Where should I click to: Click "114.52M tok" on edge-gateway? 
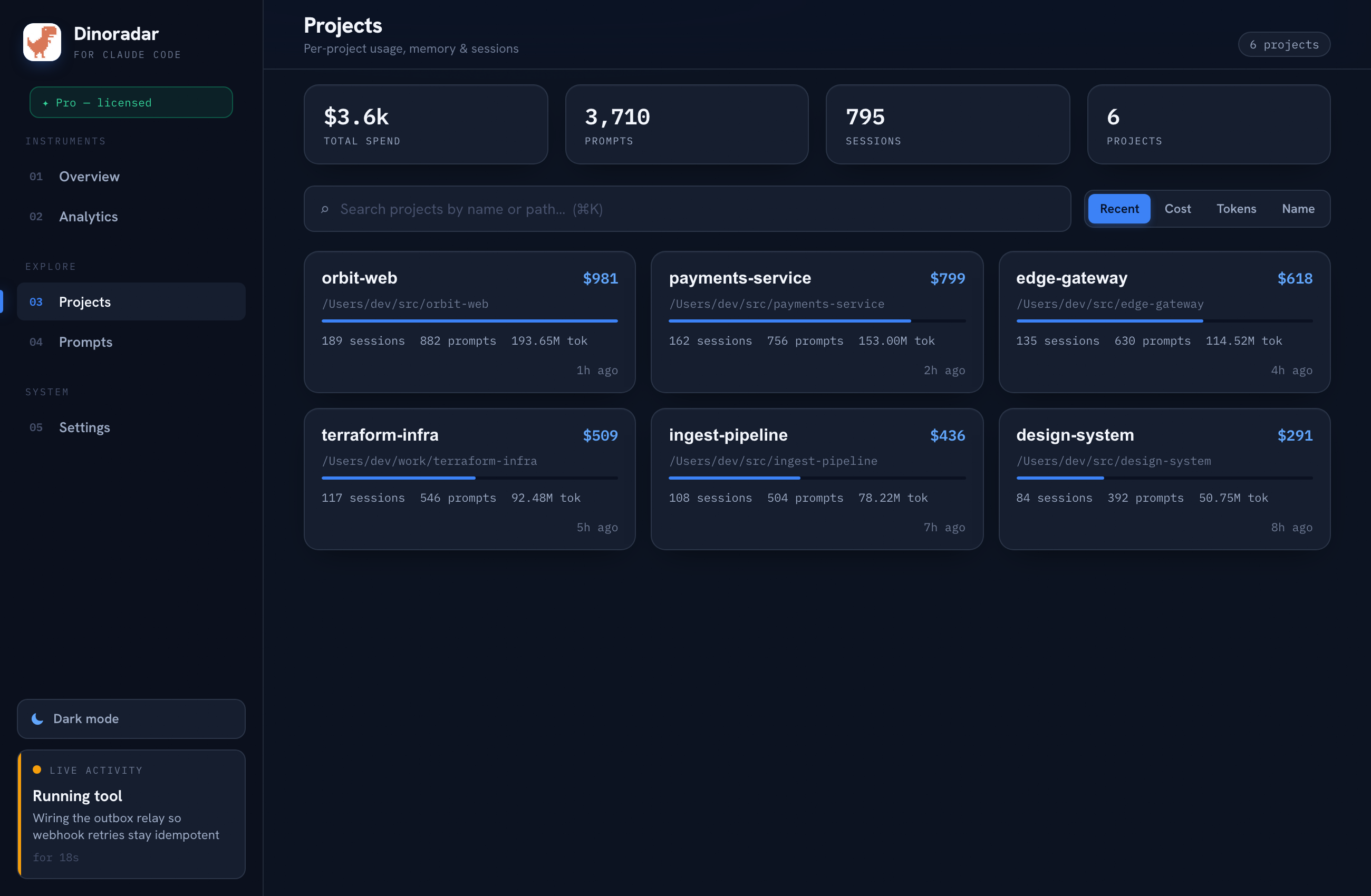[x=1244, y=341]
